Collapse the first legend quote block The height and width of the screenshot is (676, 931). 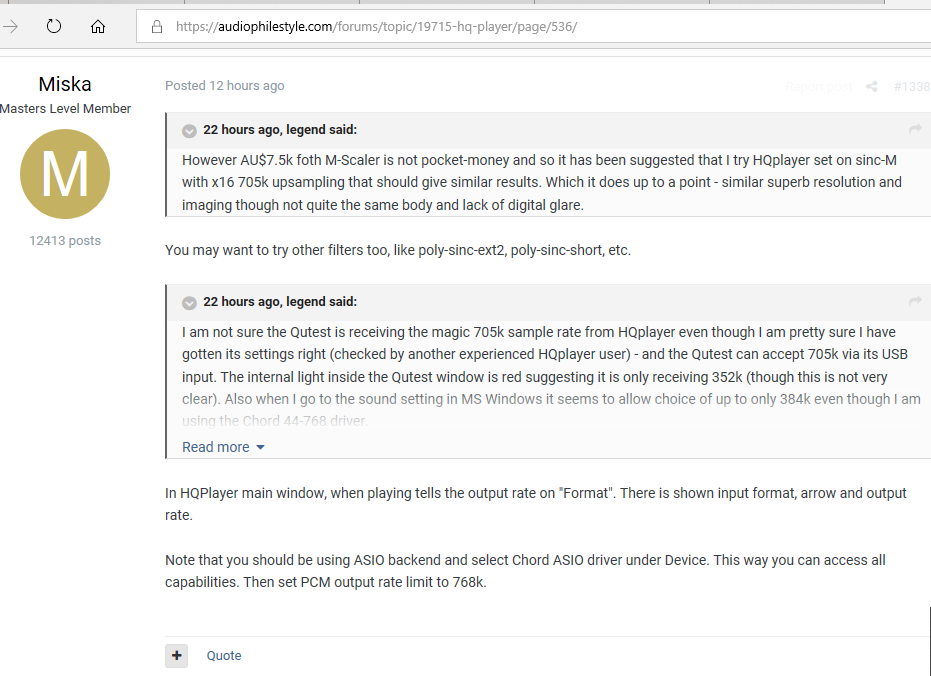(x=189, y=131)
